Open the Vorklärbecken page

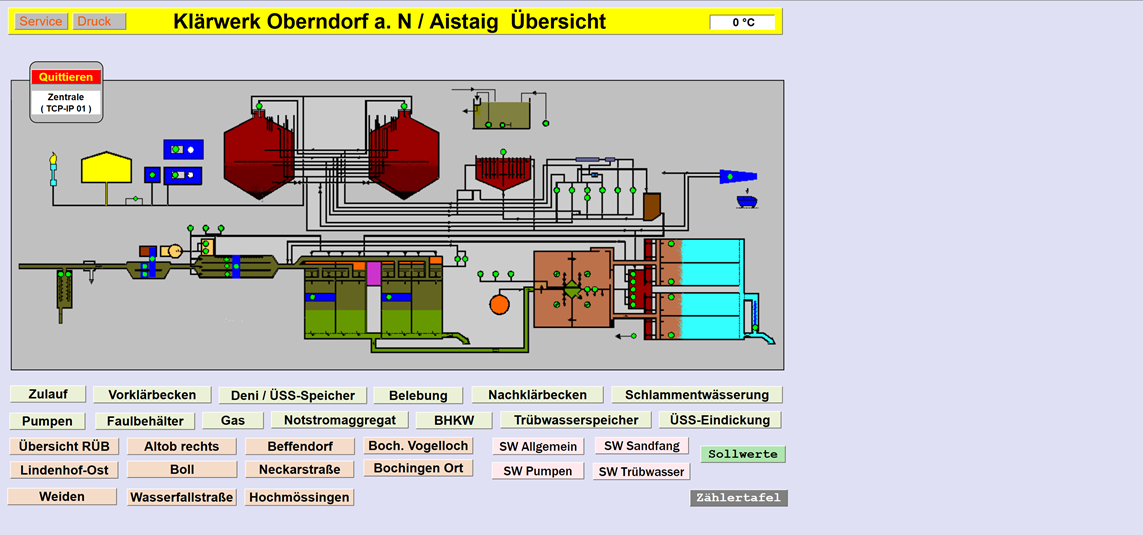coord(152,395)
